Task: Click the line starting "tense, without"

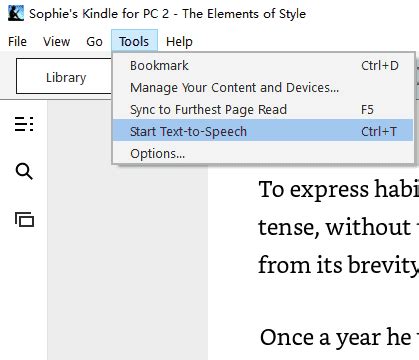Action: click(339, 227)
